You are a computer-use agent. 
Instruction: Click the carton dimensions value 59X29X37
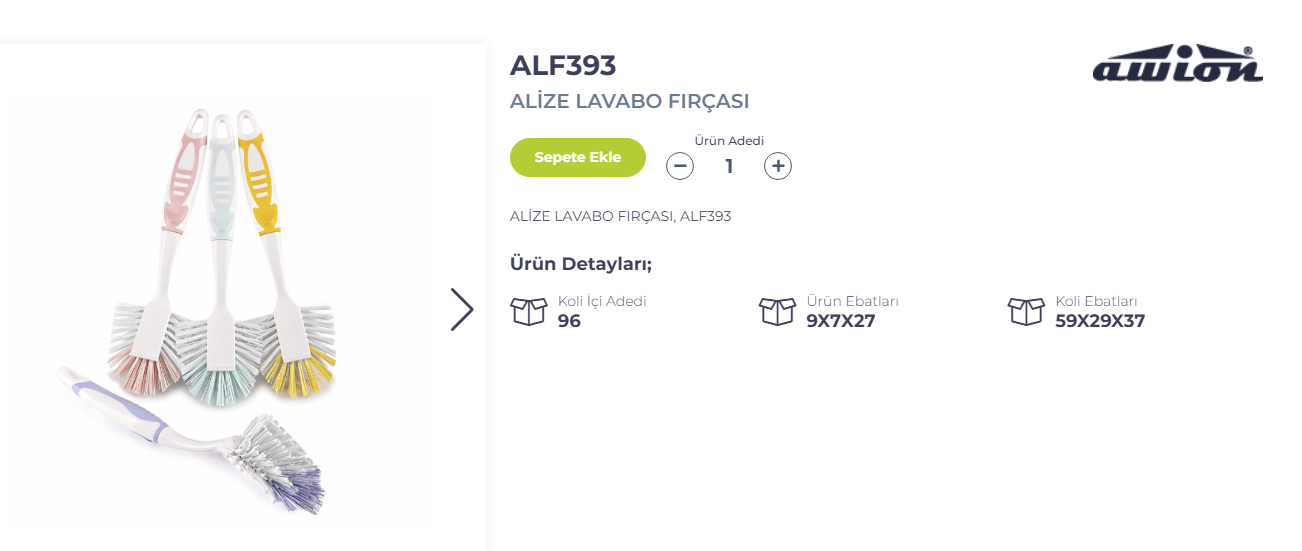[1100, 321]
